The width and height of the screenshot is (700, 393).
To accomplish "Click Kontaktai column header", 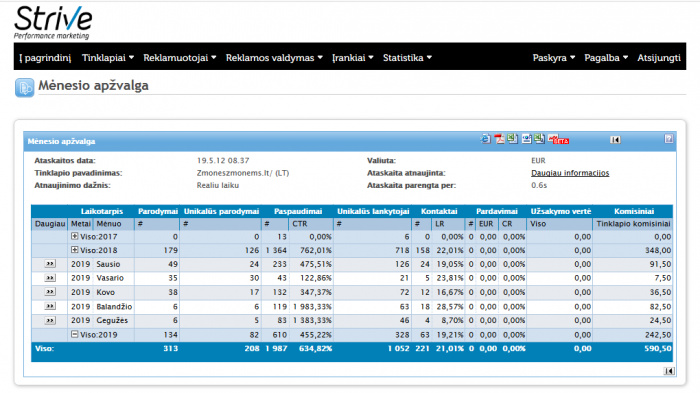I will [x=439, y=211].
